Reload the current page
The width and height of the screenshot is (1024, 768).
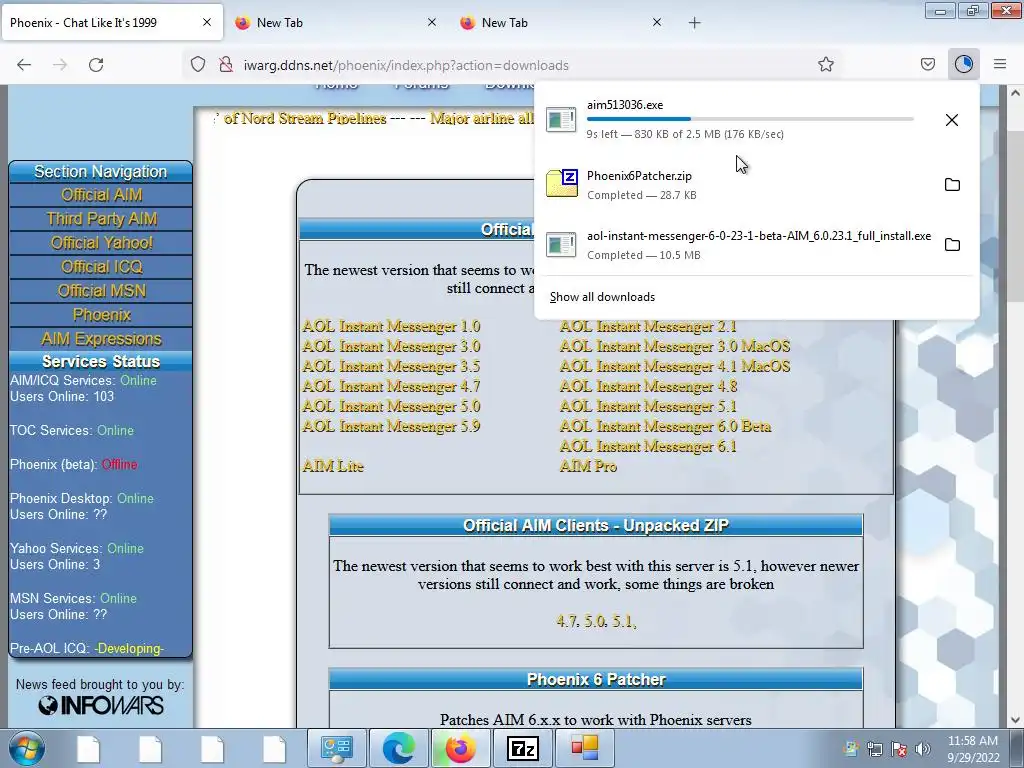[x=96, y=65]
